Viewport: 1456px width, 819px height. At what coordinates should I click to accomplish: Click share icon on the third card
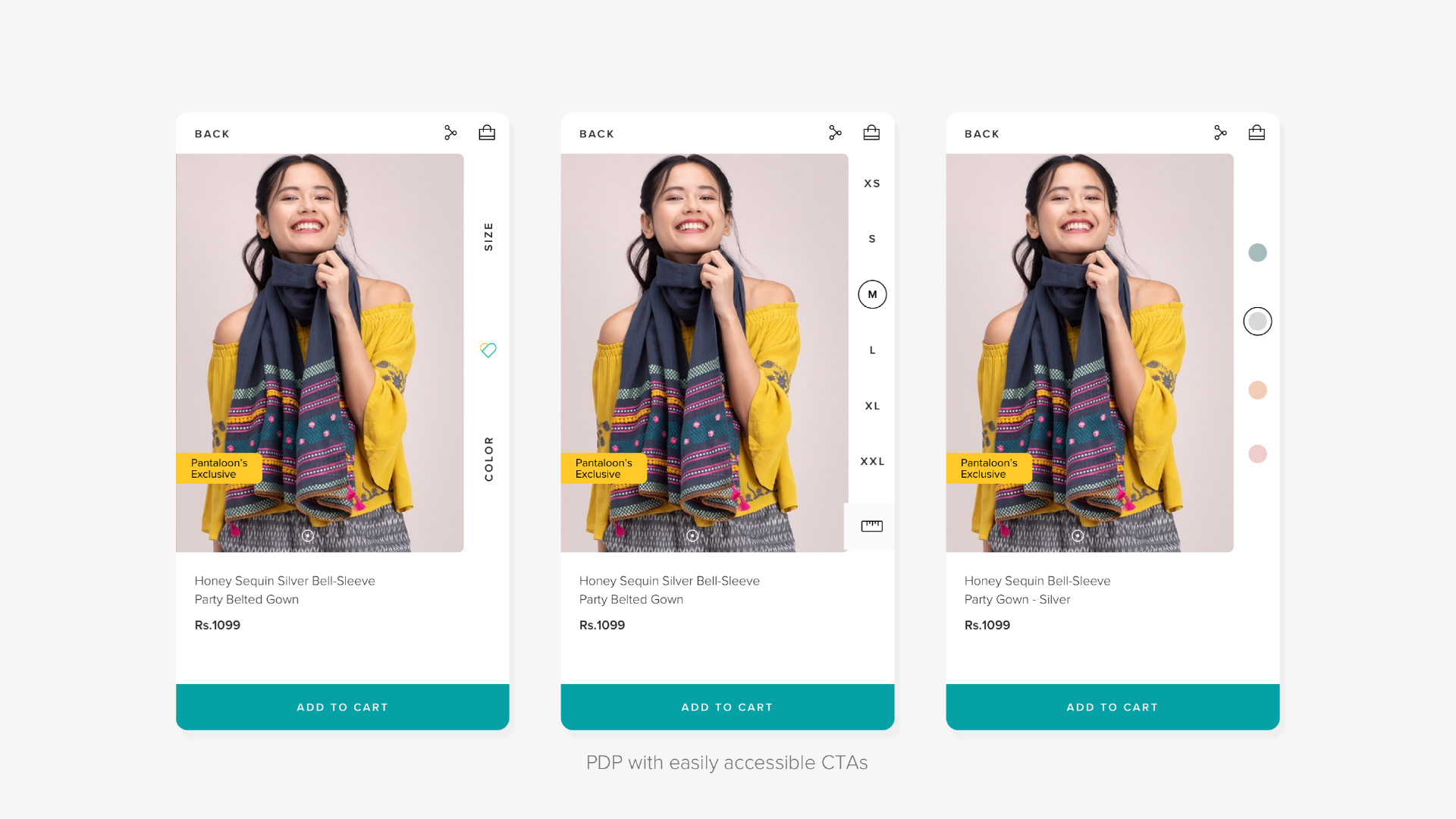pyautogui.click(x=1220, y=133)
